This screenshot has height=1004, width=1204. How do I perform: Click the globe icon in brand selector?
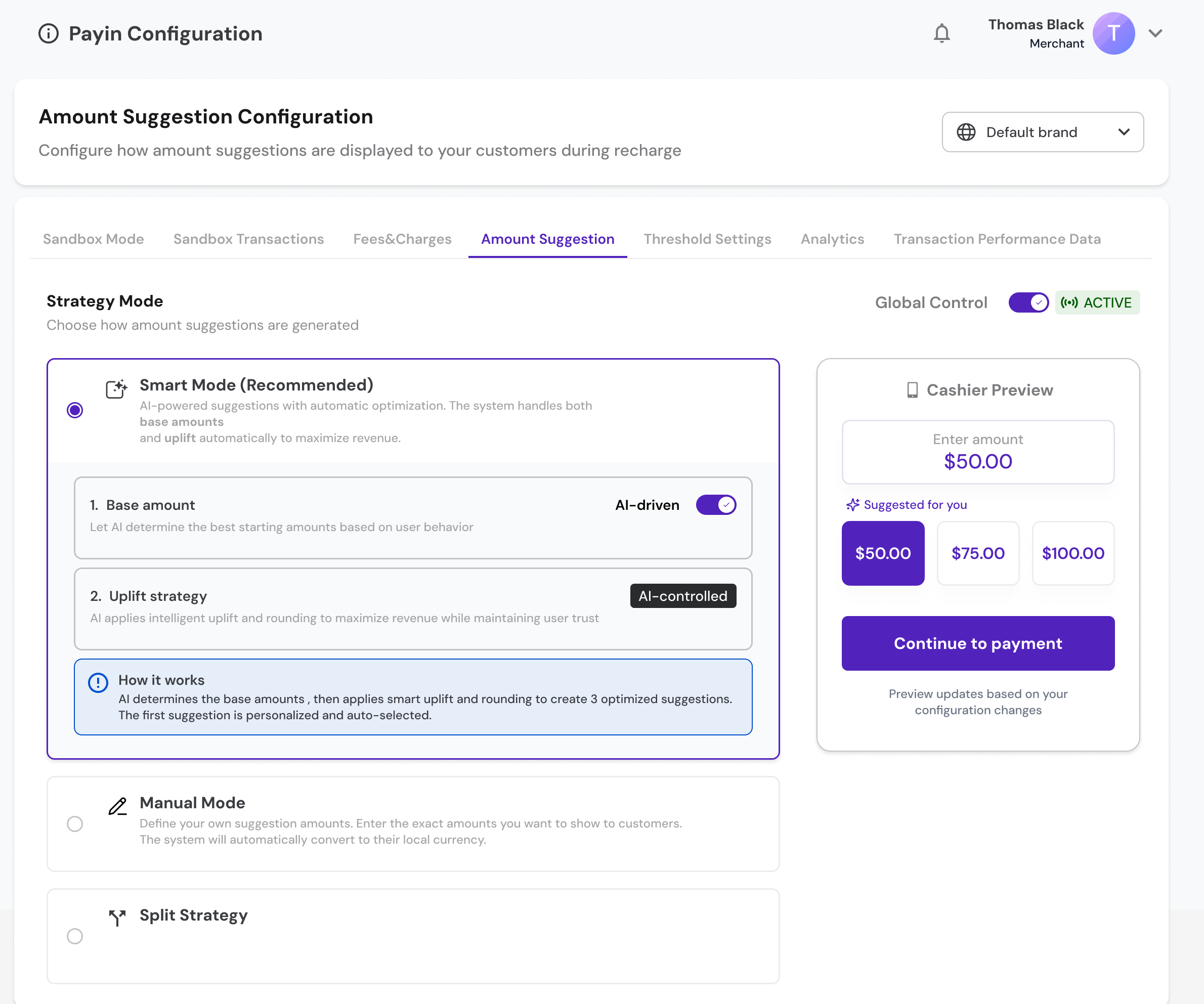pos(966,132)
